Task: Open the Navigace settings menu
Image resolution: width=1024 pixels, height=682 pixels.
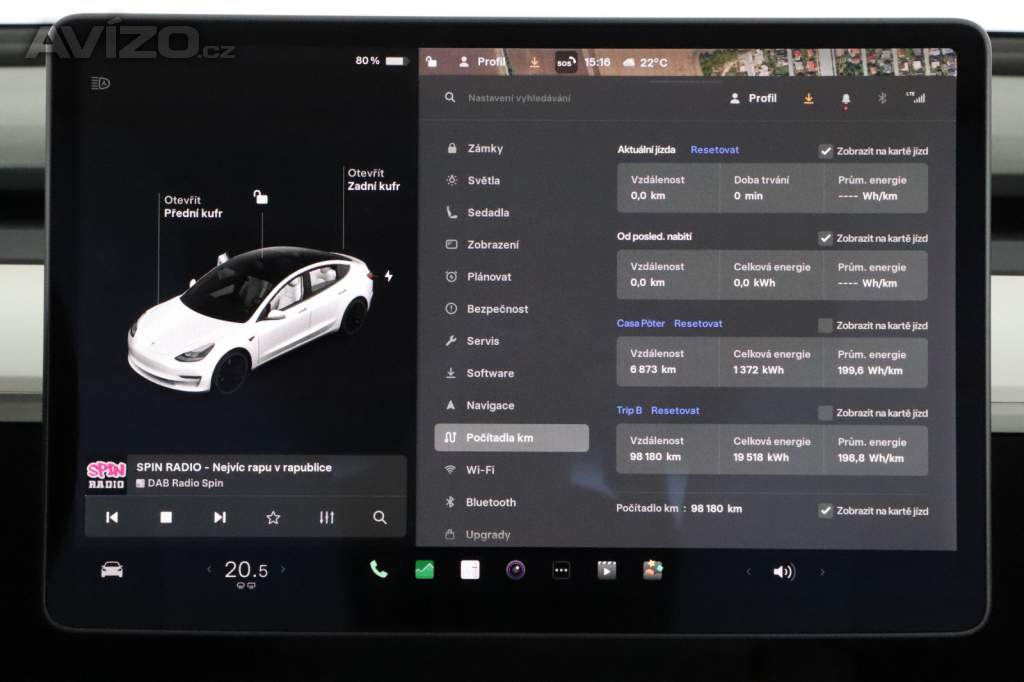Action: [490, 405]
